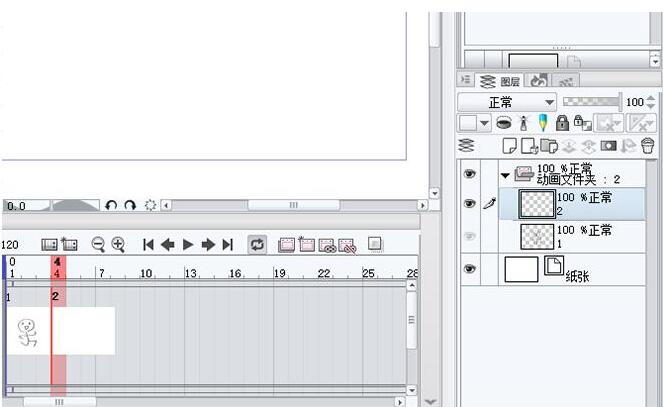Click the layer opacity slider

[x=591, y=101]
